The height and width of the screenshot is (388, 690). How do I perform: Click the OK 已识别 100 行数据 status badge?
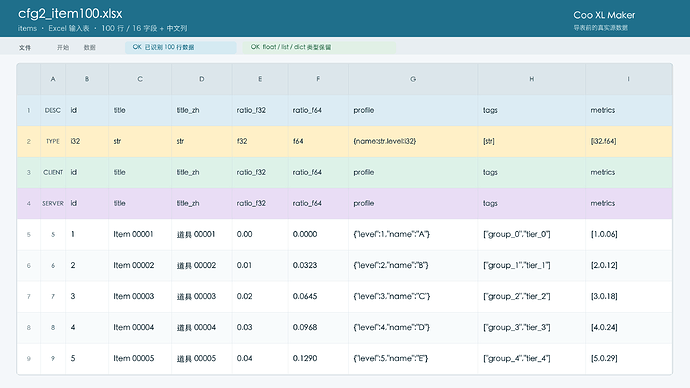180,48
